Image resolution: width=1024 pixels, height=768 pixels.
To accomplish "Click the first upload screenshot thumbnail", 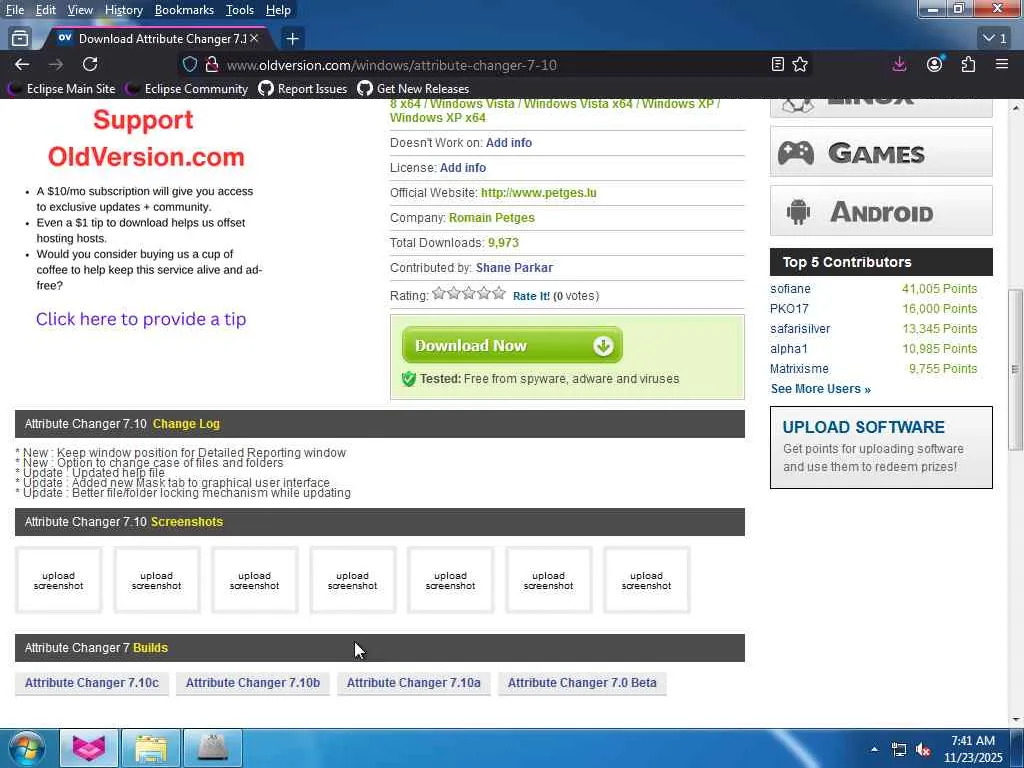I will point(59,580).
